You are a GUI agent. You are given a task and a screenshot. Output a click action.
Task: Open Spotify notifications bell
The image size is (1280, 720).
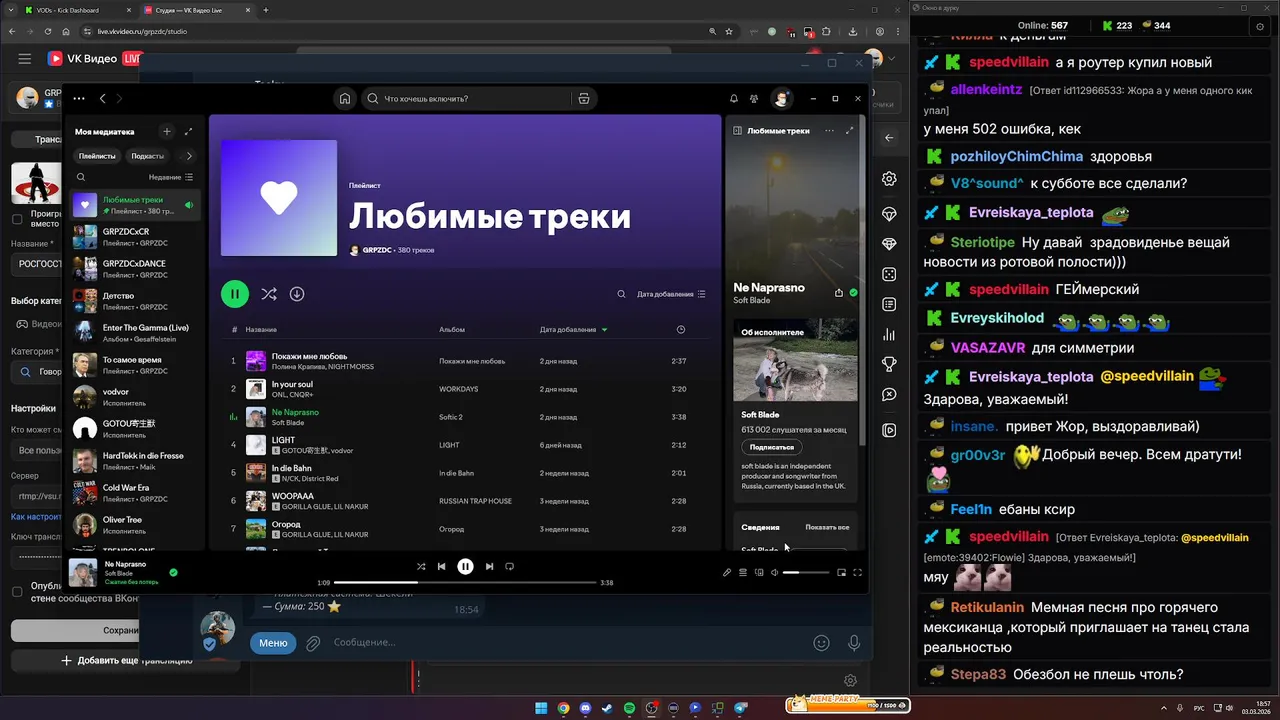click(733, 99)
